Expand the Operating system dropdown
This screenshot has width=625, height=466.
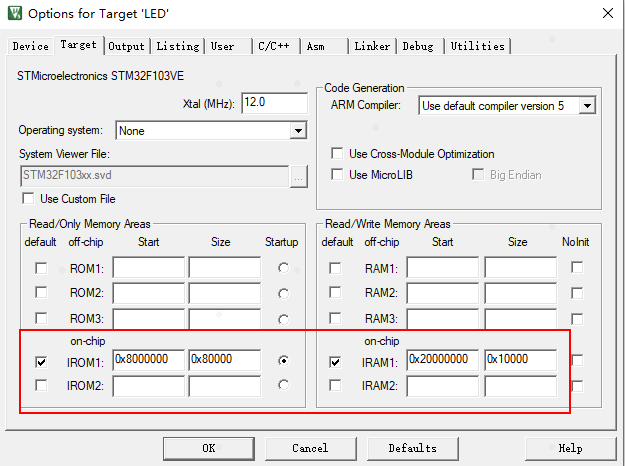(x=298, y=130)
